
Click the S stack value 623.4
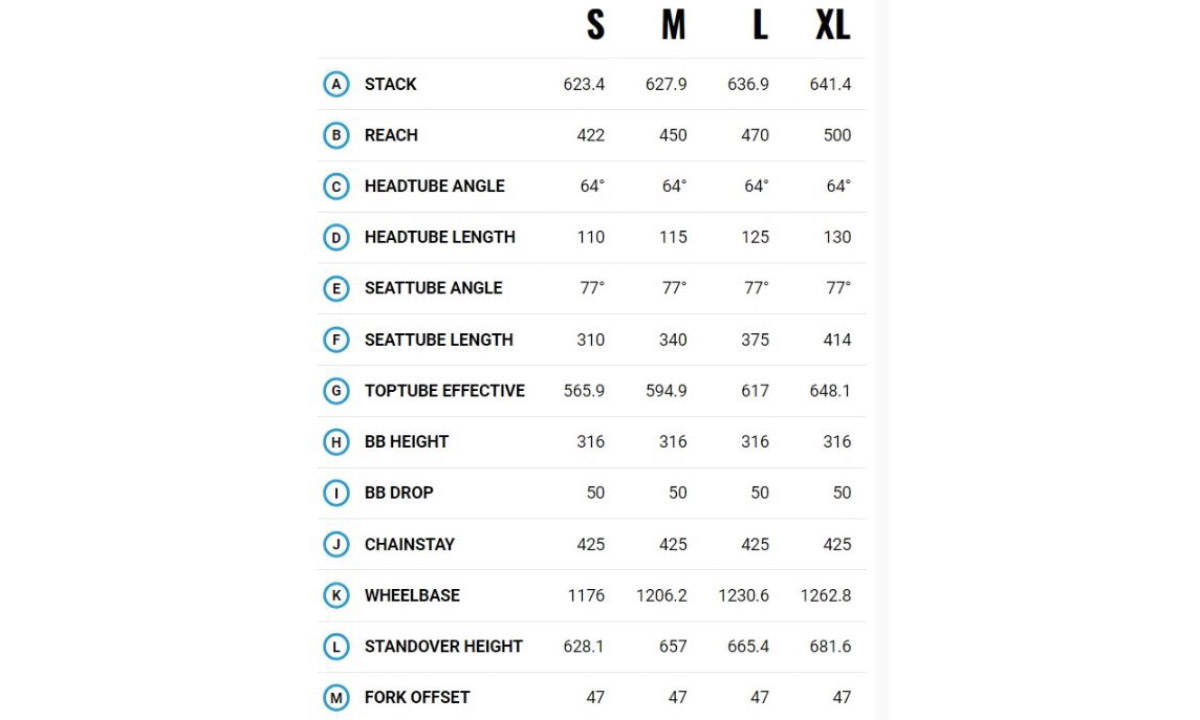coord(584,84)
